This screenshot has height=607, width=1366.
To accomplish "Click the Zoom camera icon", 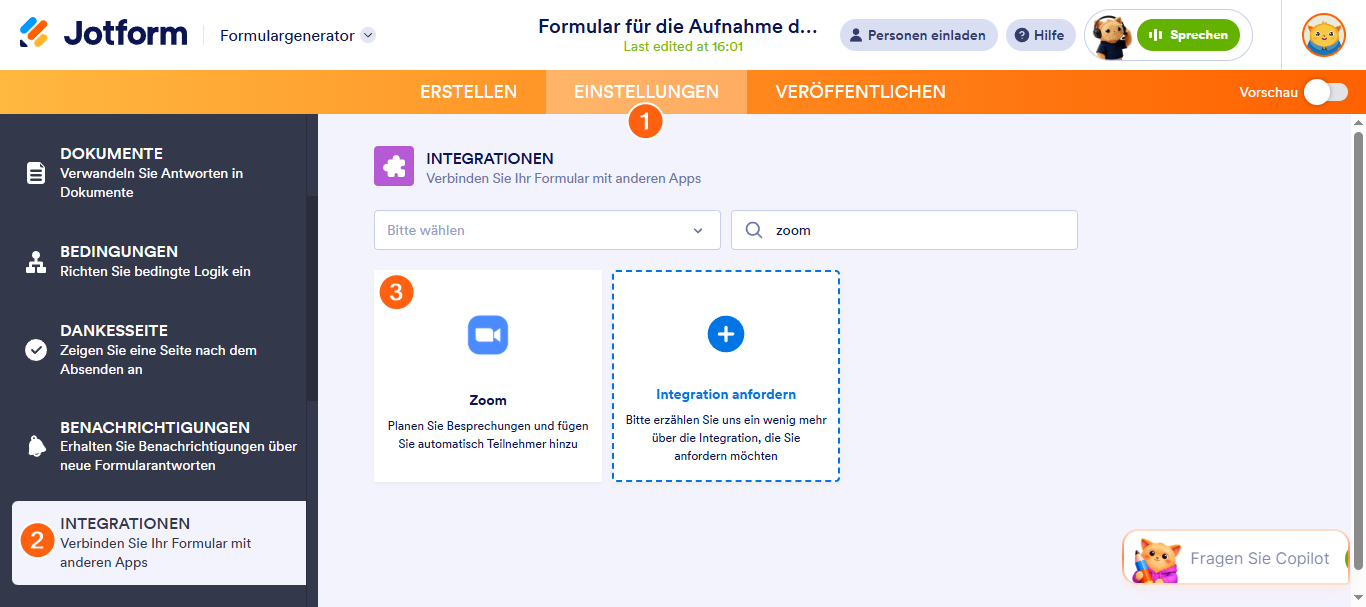I will coord(488,335).
